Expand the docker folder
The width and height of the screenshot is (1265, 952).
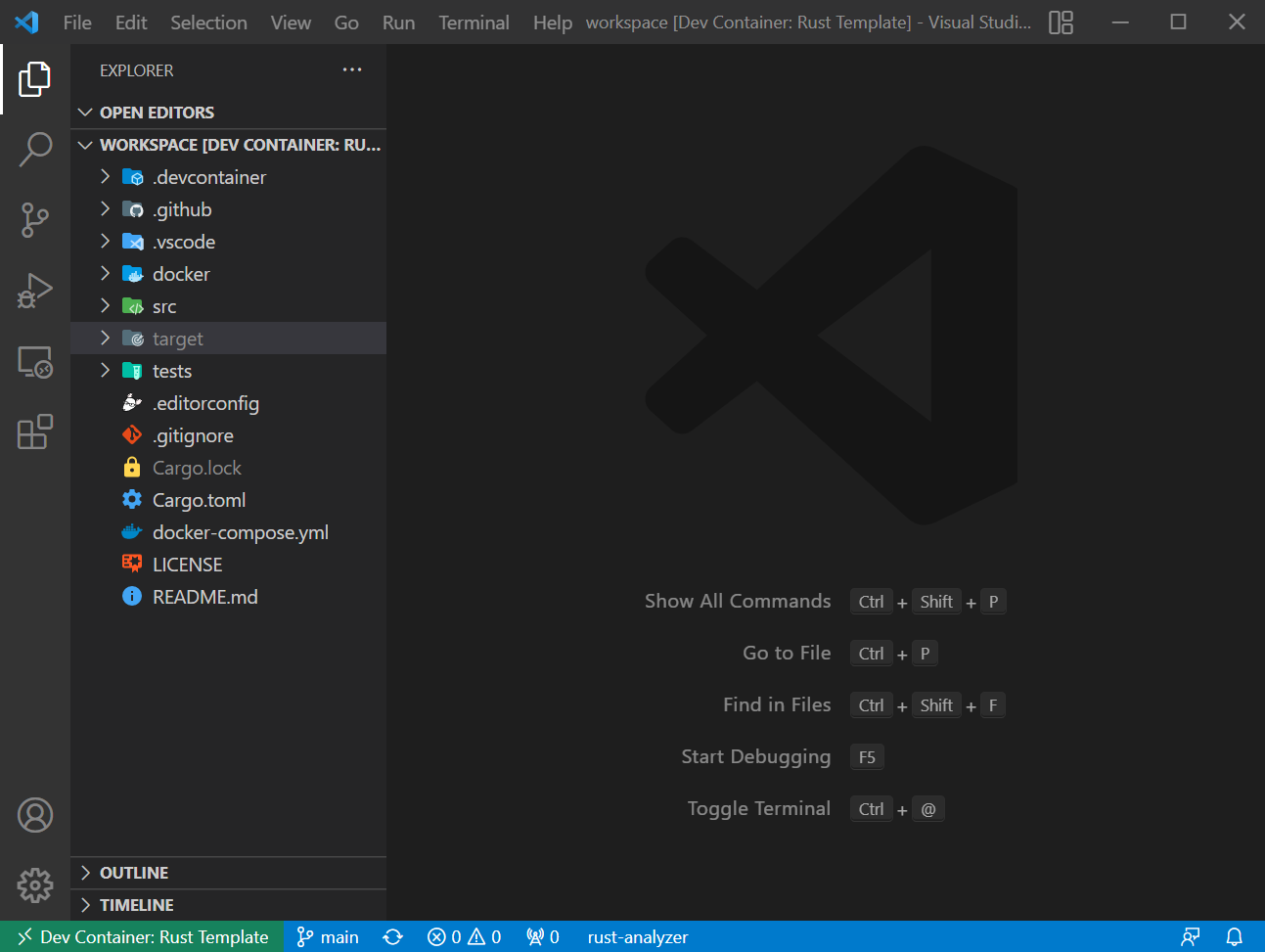(x=105, y=273)
